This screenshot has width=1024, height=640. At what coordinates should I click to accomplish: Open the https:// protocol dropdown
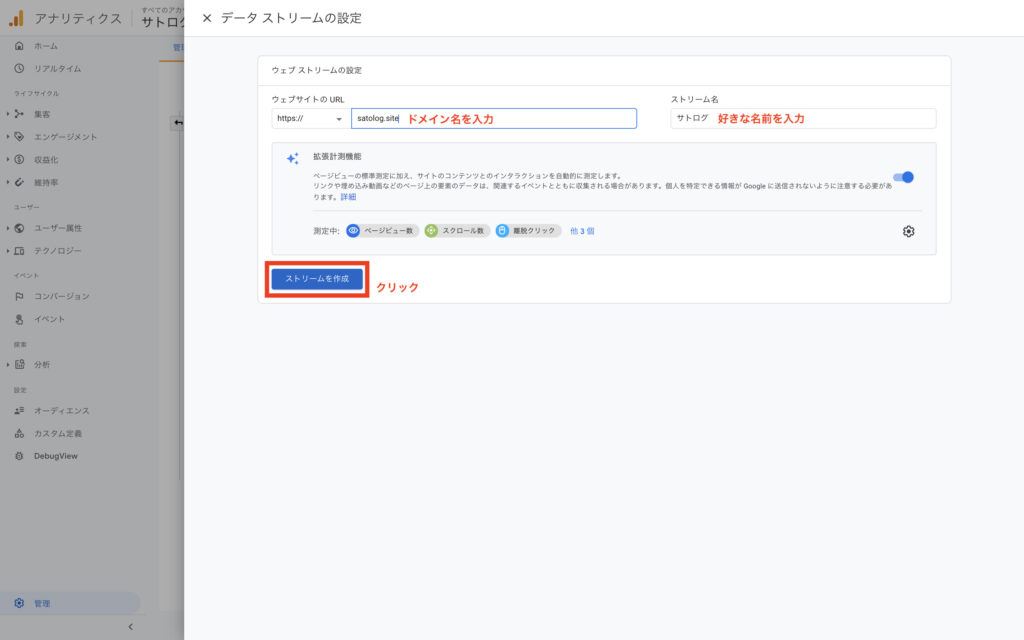coord(309,118)
